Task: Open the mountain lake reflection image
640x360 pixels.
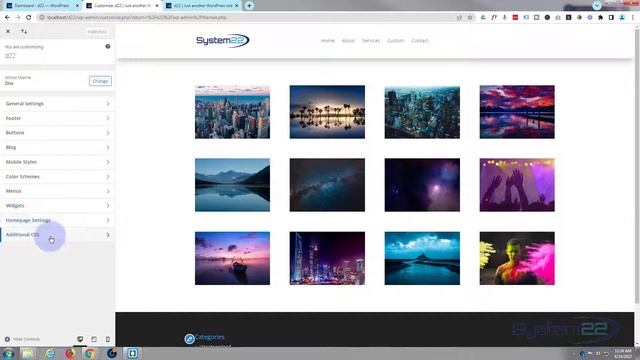Action: coord(232,185)
